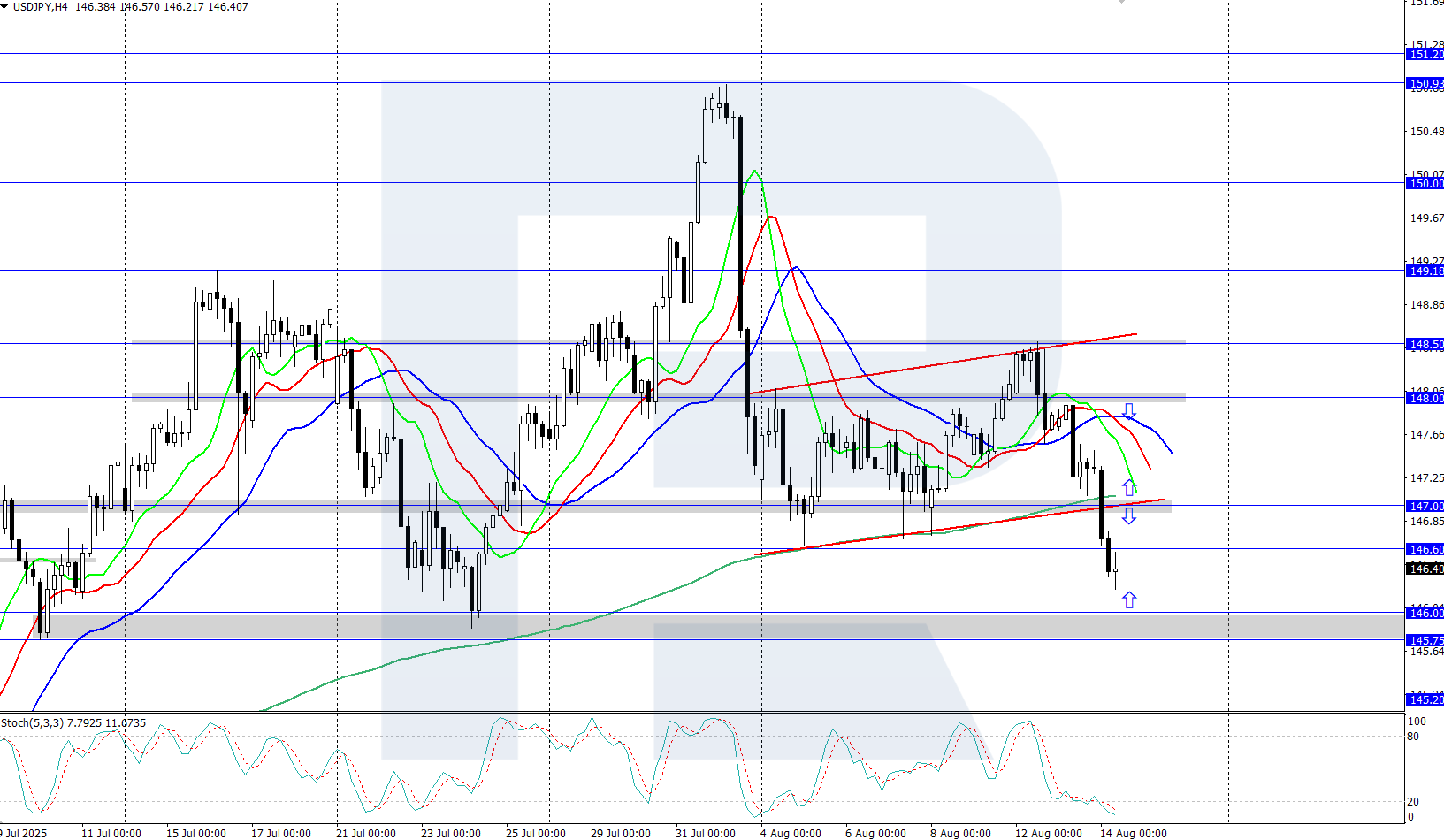Click the 14 Aug 00:00 date label
The width and height of the screenshot is (1444, 840).
tap(1133, 833)
